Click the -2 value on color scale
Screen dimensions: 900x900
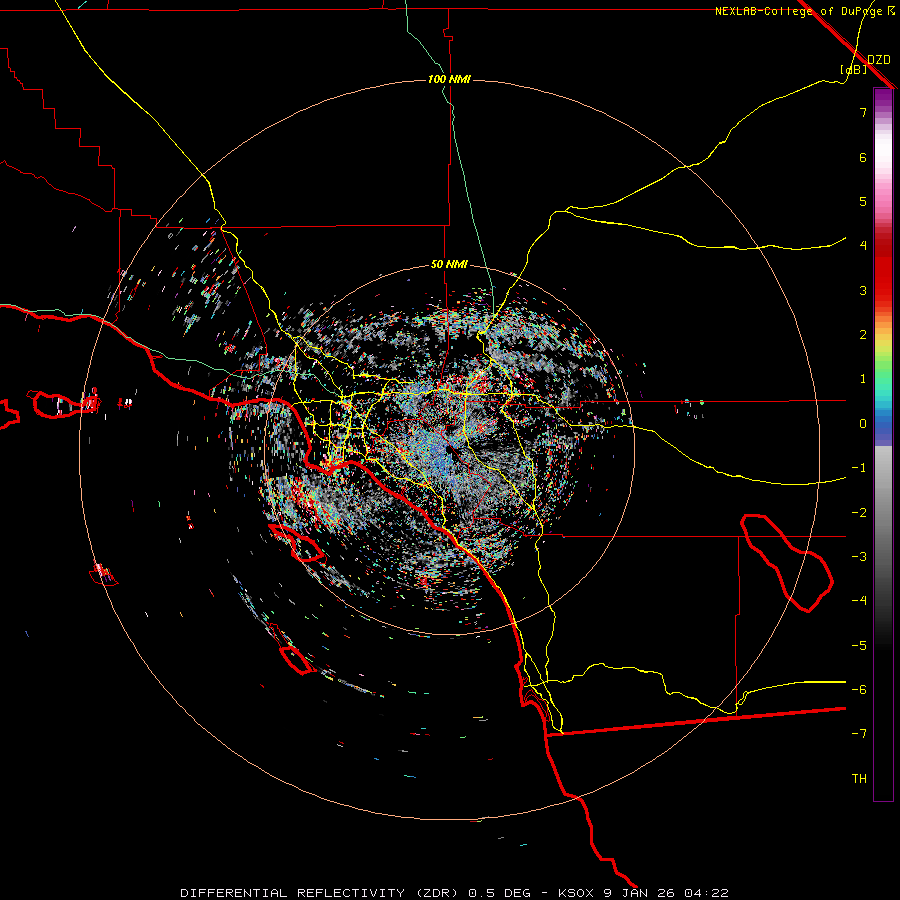coord(859,513)
